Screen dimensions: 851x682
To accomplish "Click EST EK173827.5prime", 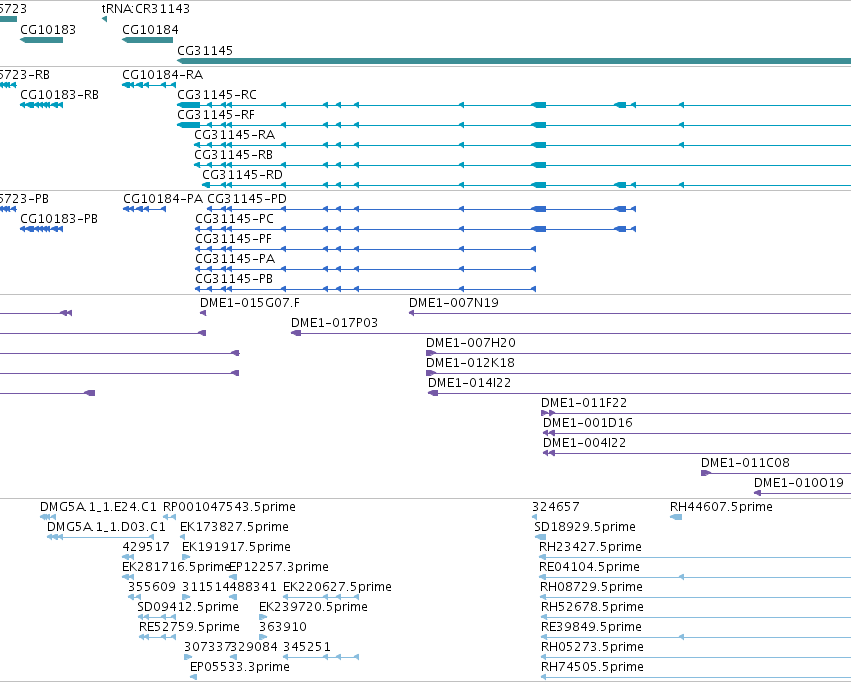I will point(234,527).
